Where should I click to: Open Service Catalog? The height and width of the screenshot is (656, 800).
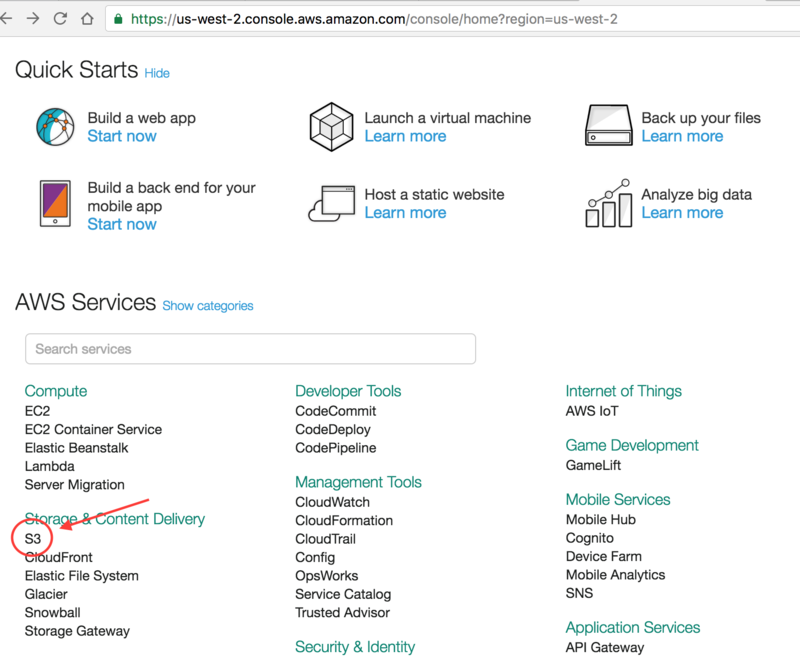click(343, 594)
